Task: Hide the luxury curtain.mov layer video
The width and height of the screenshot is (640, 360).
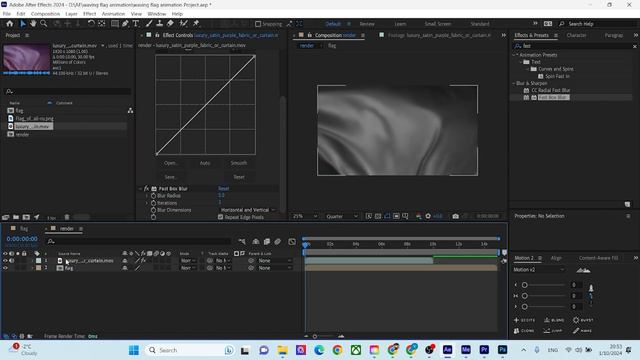Action: (x=5, y=260)
